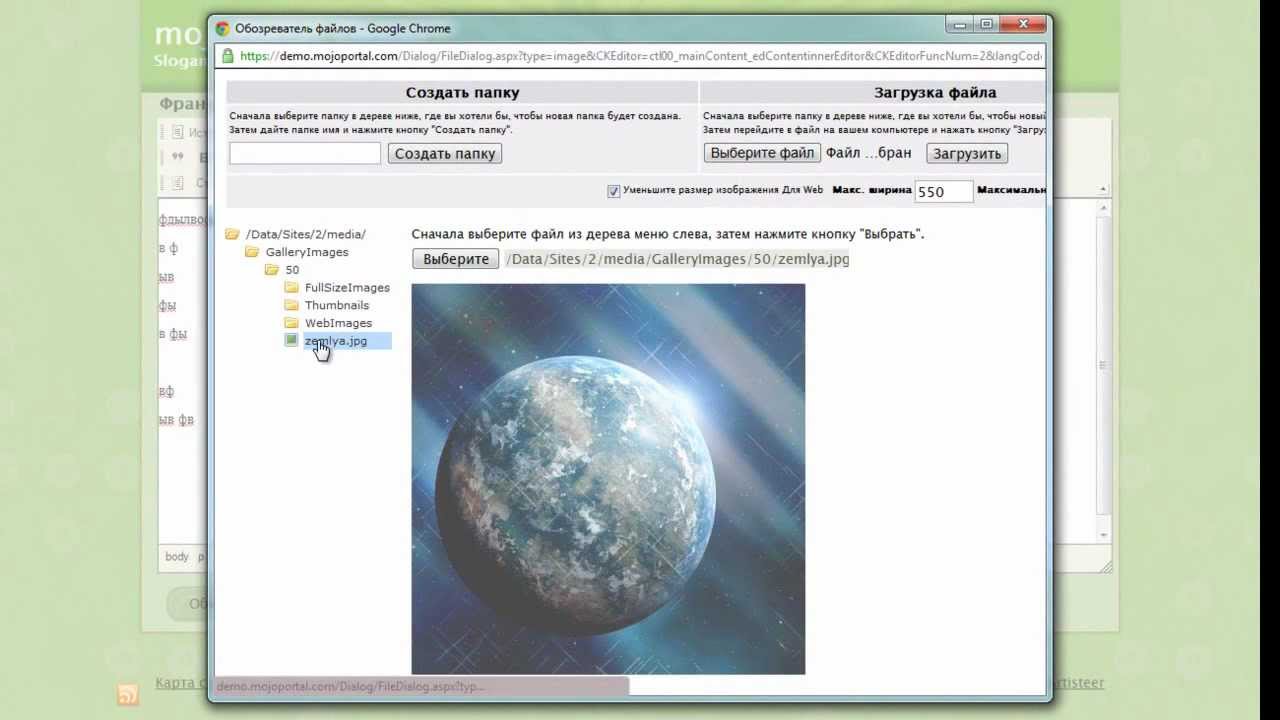Toggle the Уменьшите размер изображения checkbox
Viewport: 1280px width, 720px height.
614,191
